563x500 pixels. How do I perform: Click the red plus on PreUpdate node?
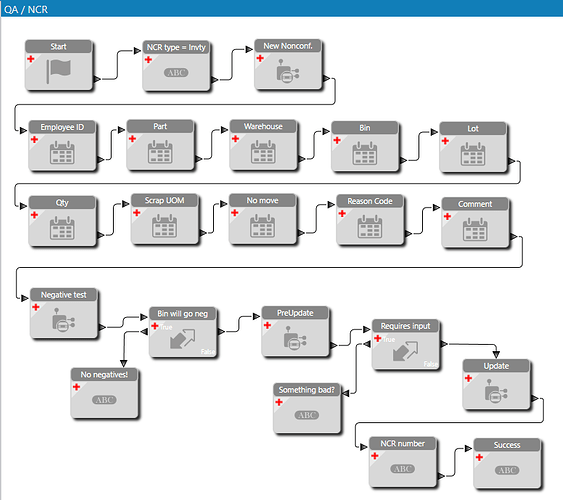coord(267,325)
